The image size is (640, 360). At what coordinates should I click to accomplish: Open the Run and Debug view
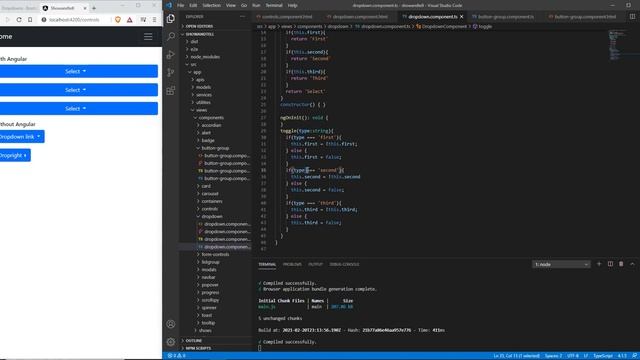click(171, 54)
